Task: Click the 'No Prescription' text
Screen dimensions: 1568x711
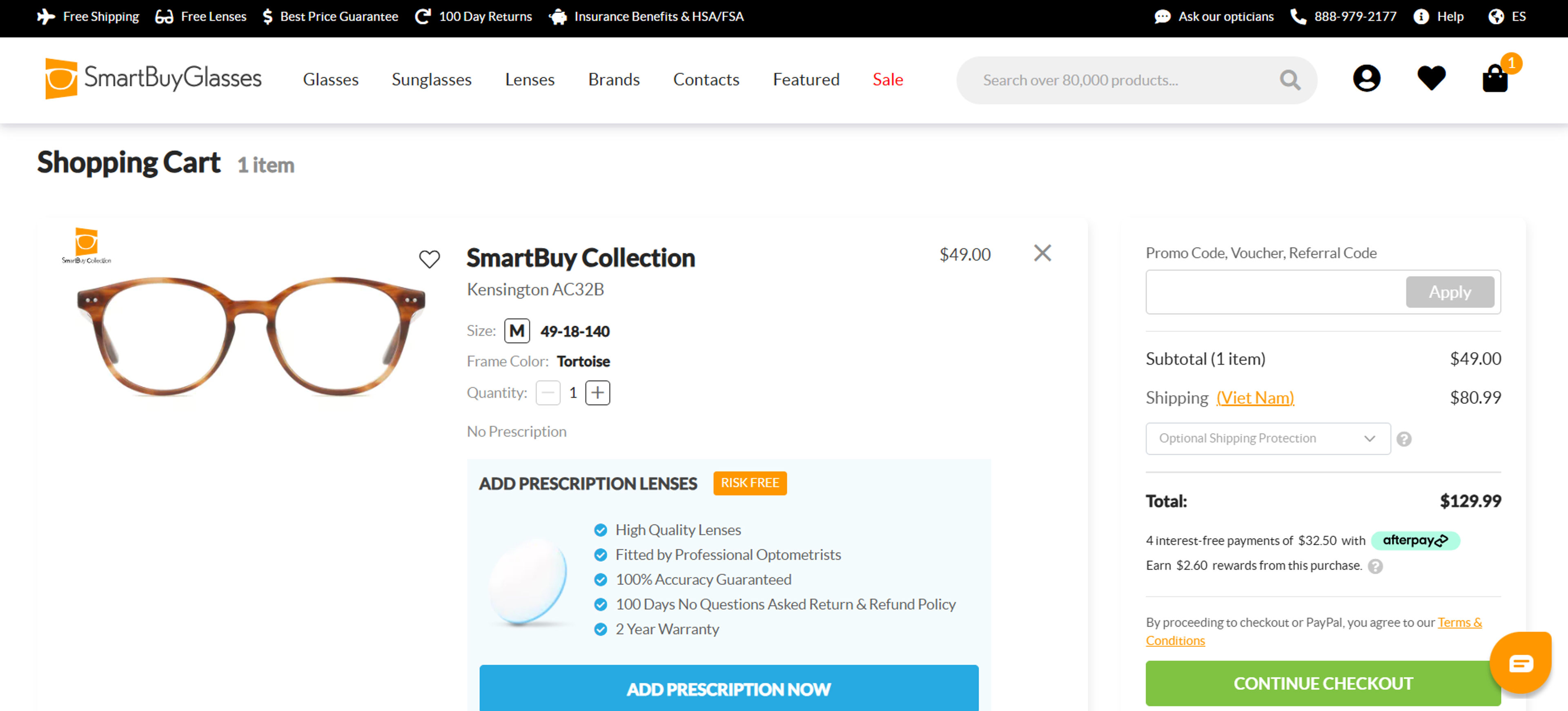Action: point(516,432)
